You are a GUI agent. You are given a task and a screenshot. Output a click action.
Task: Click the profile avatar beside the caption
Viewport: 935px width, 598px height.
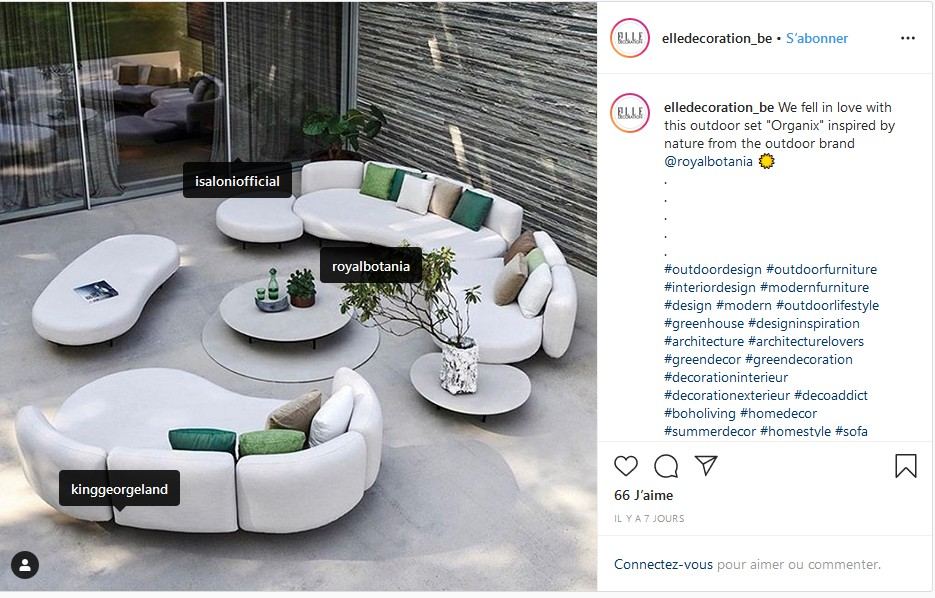(630, 113)
